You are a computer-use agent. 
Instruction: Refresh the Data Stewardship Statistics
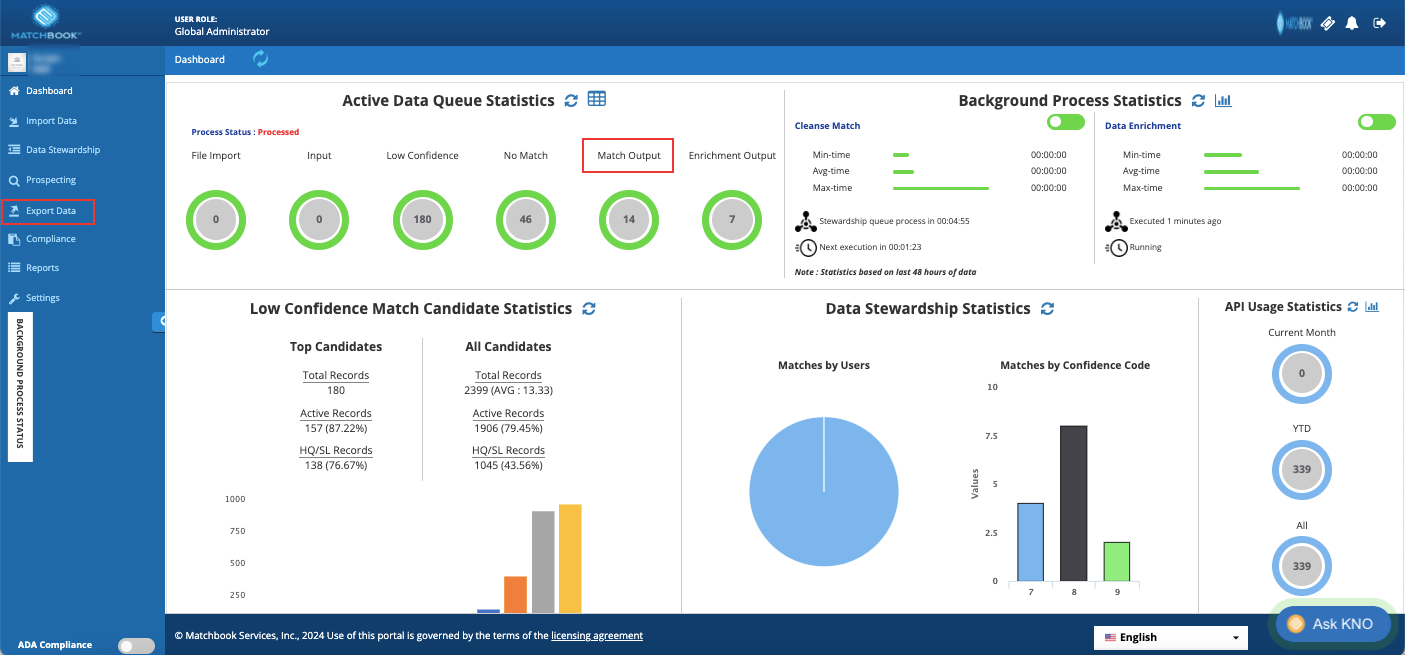pyautogui.click(x=1047, y=309)
